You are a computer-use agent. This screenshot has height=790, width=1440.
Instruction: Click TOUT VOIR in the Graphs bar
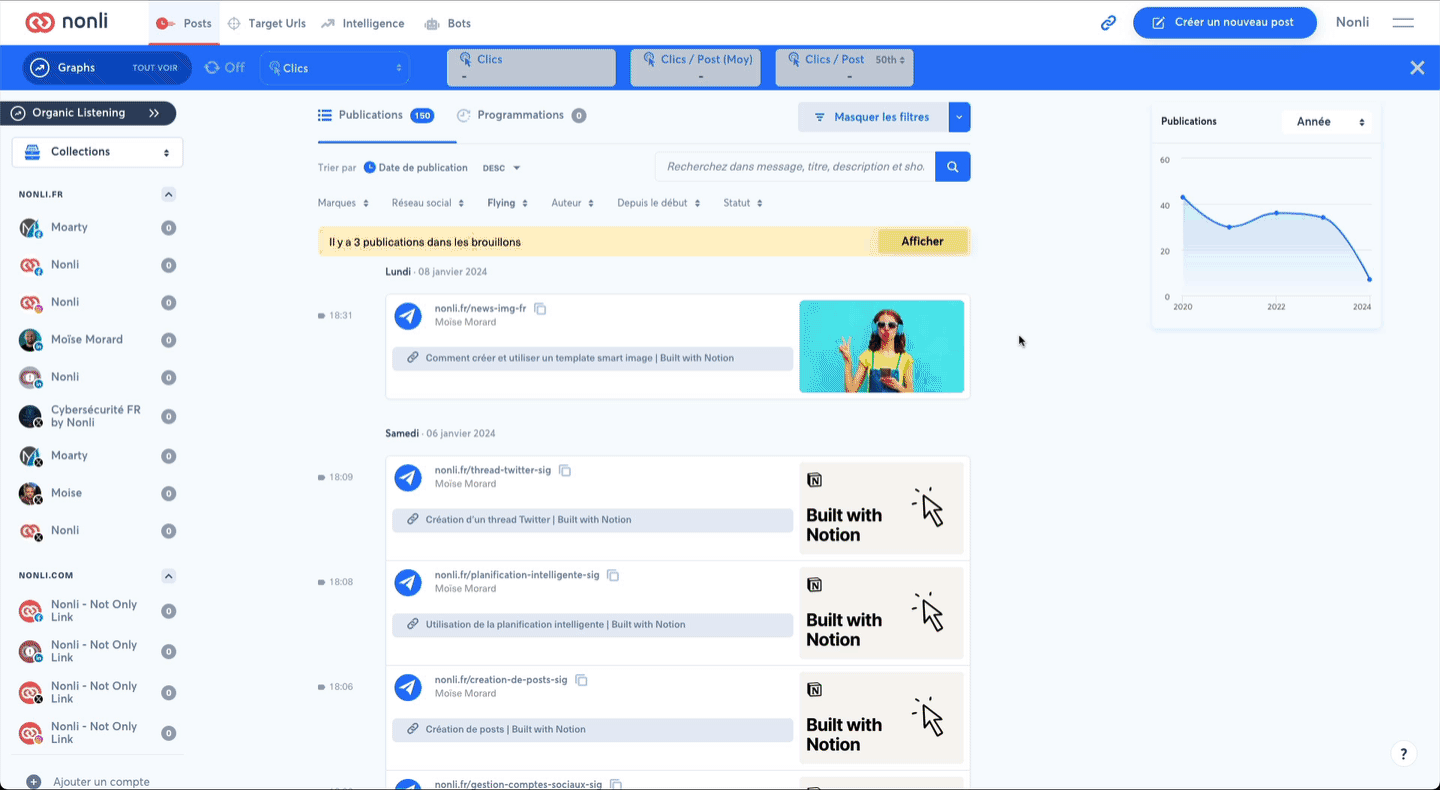pos(155,68)
